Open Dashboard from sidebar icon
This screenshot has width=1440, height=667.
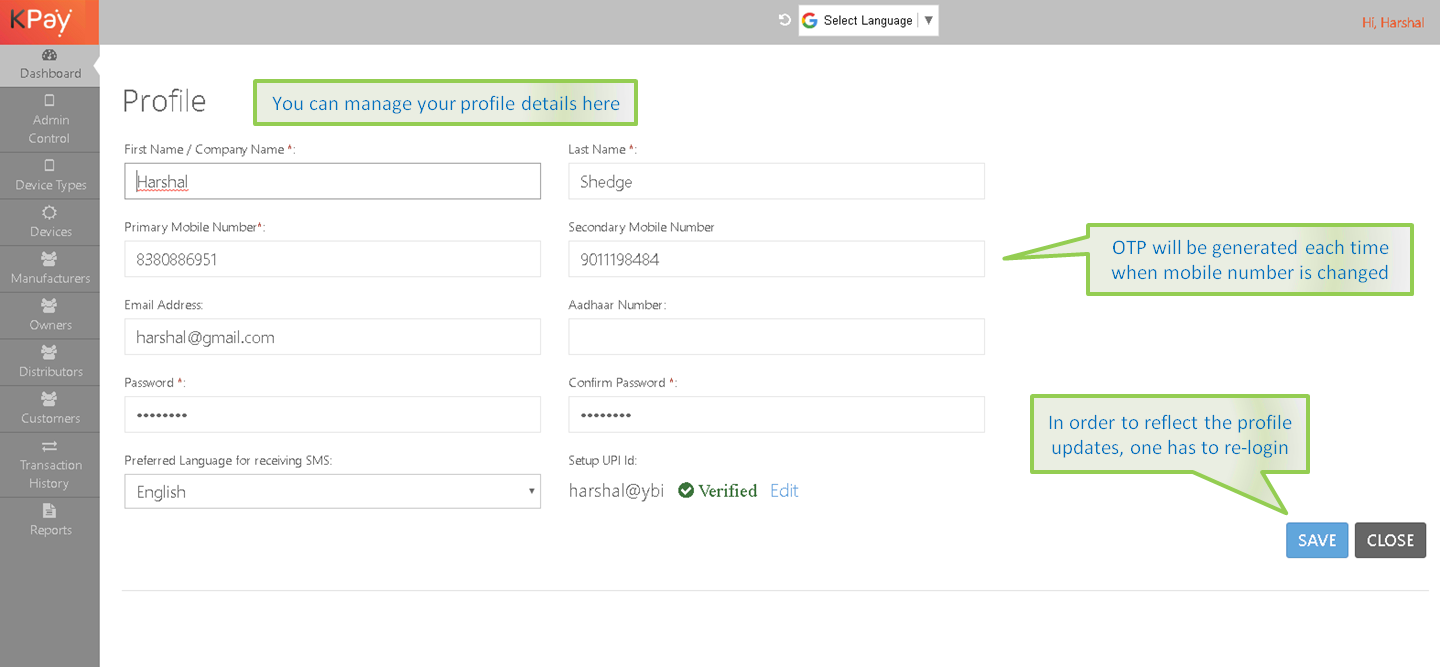pos(50,56)
